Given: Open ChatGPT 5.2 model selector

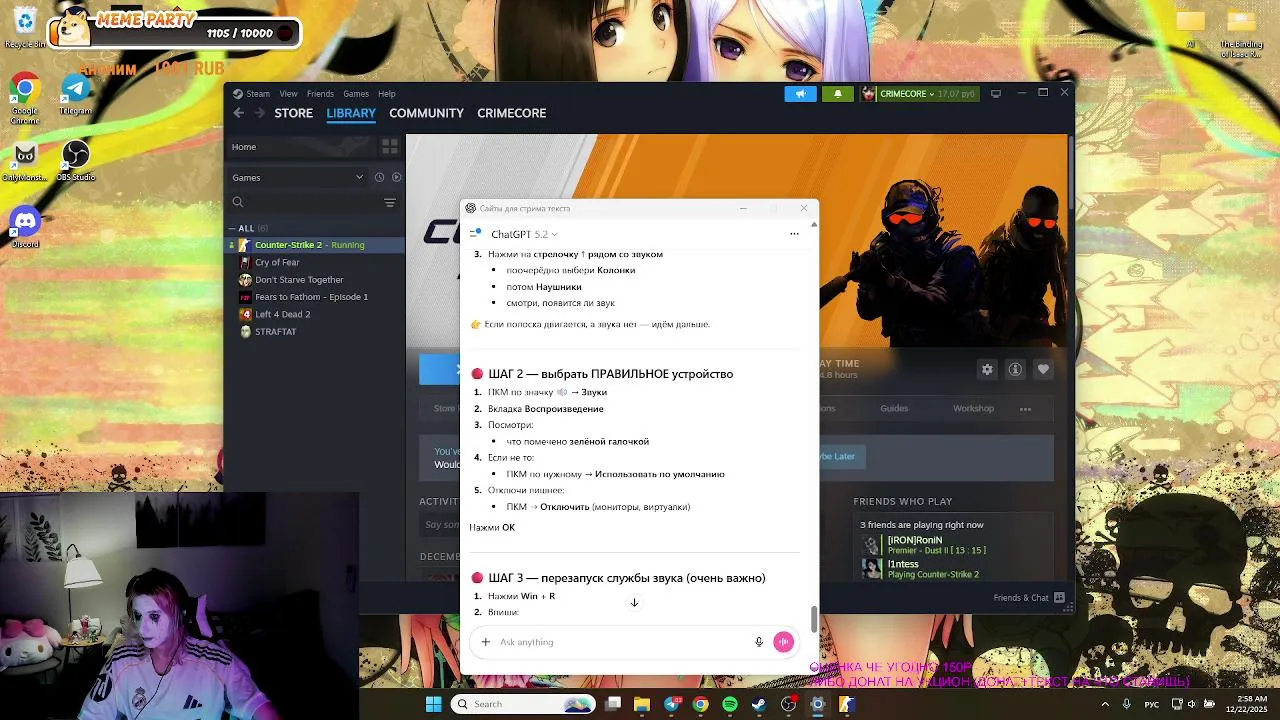Looking at the screenshot, I should [524, 234].
